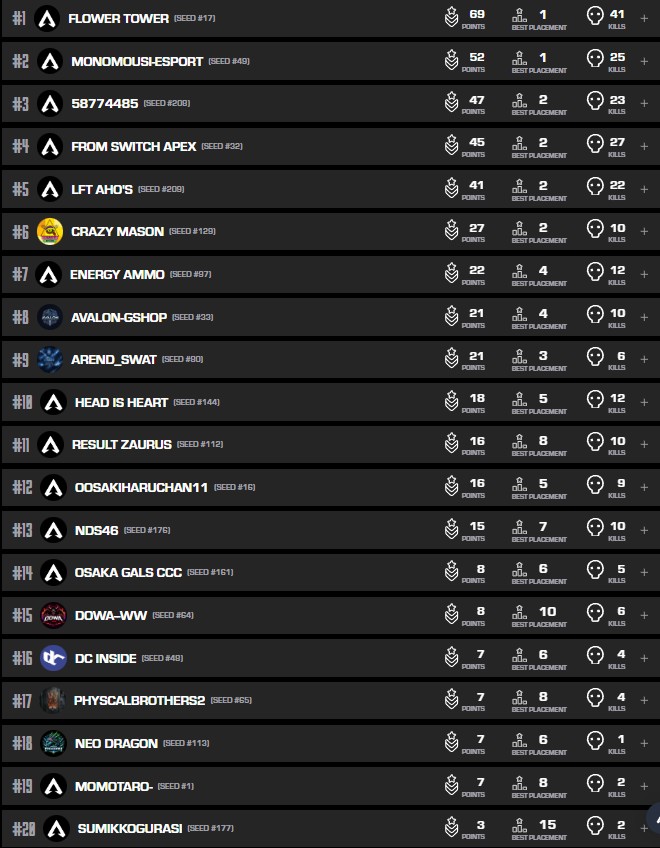Expand the Head Is Heart row
Screen dimensions: 660x848
[644, 403]
